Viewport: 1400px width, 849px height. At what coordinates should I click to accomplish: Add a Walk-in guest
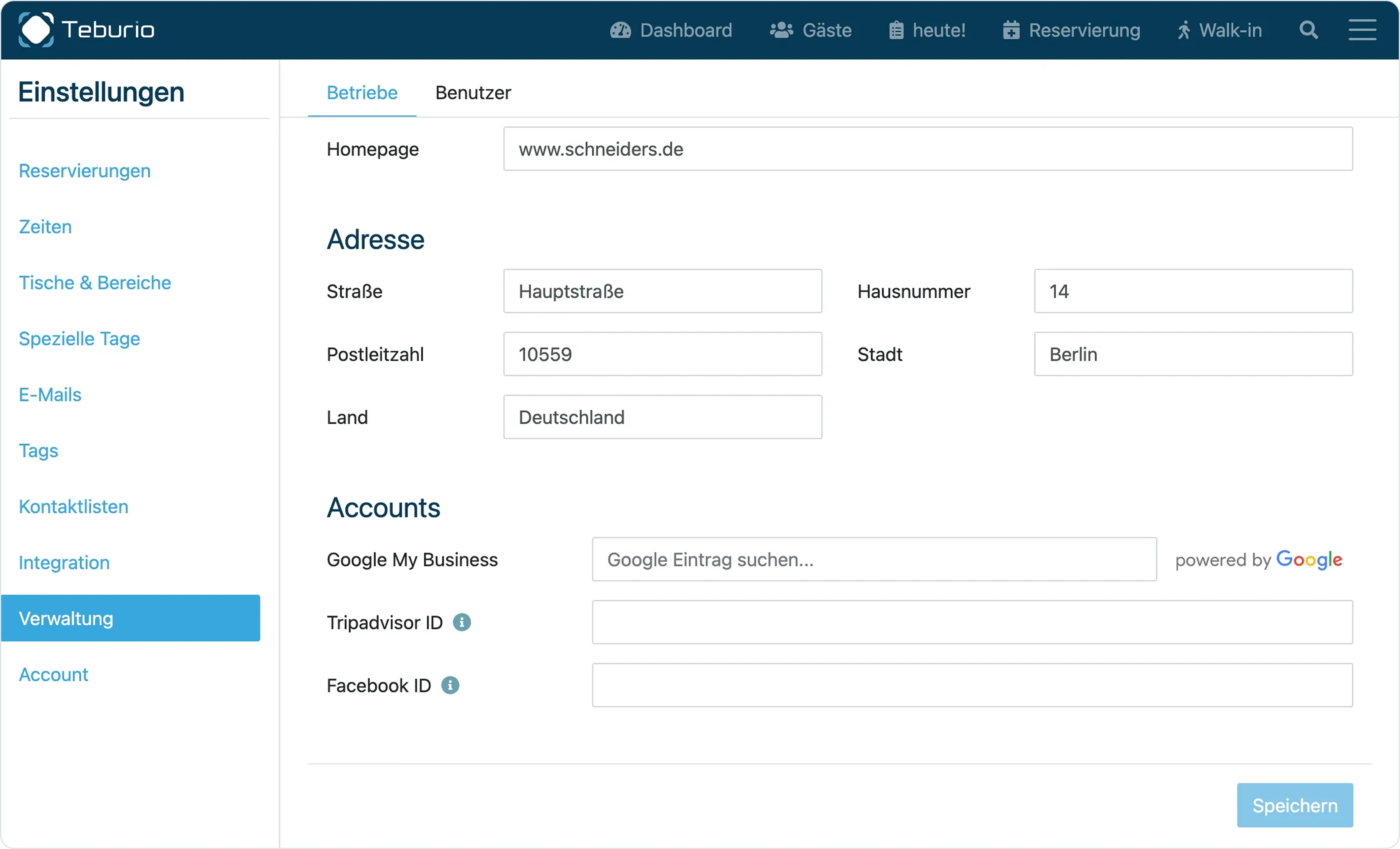(x=1219, y=30)
